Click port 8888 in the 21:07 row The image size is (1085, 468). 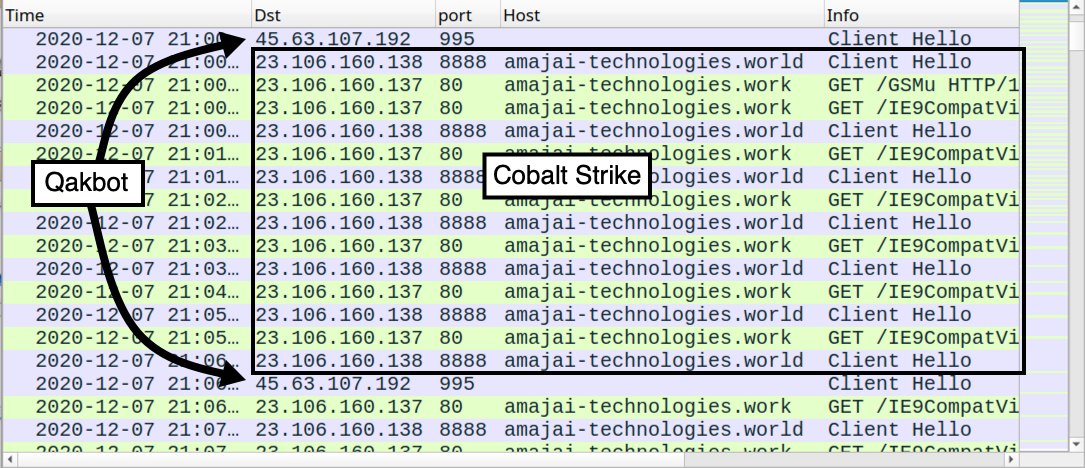462,430
